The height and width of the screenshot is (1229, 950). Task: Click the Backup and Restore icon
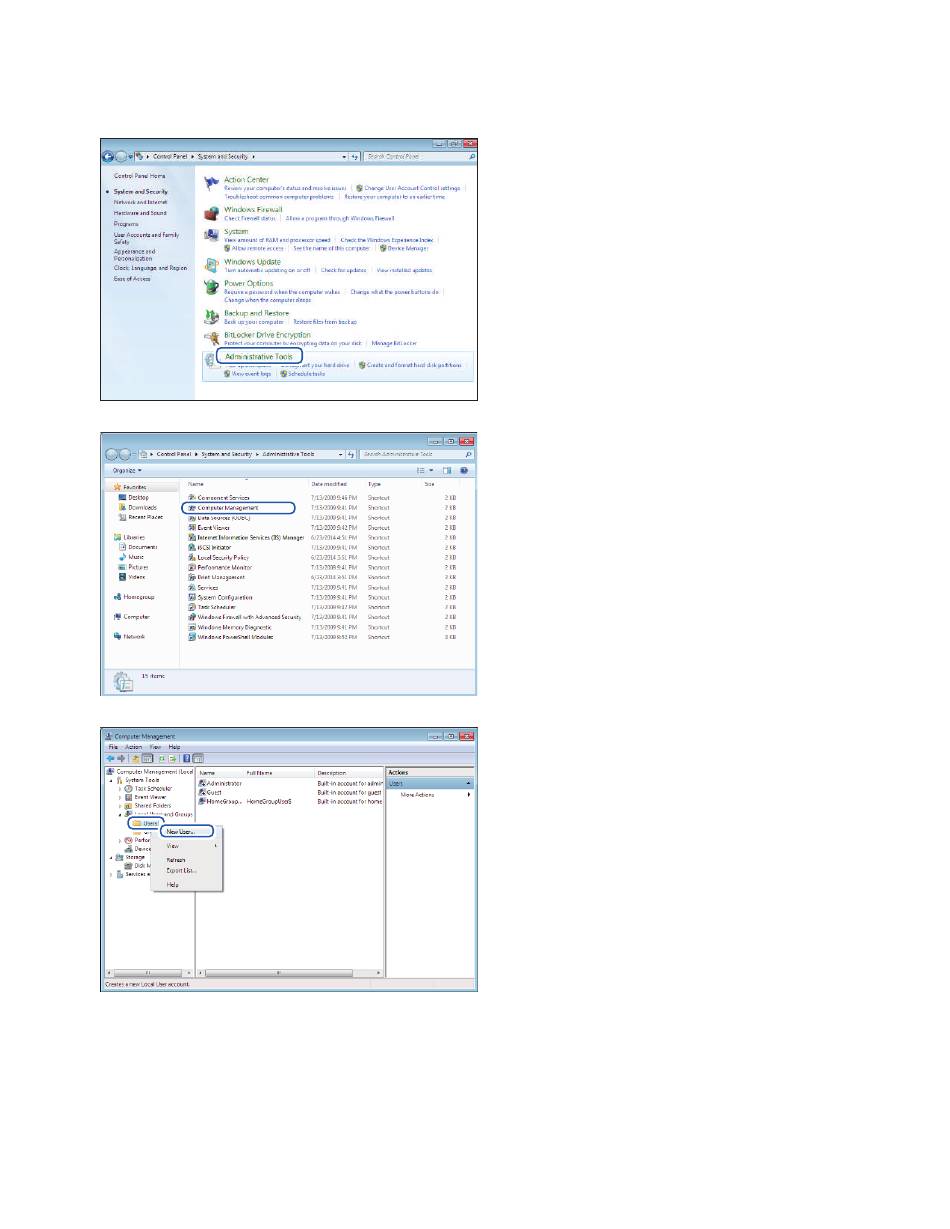coord(211,317)
